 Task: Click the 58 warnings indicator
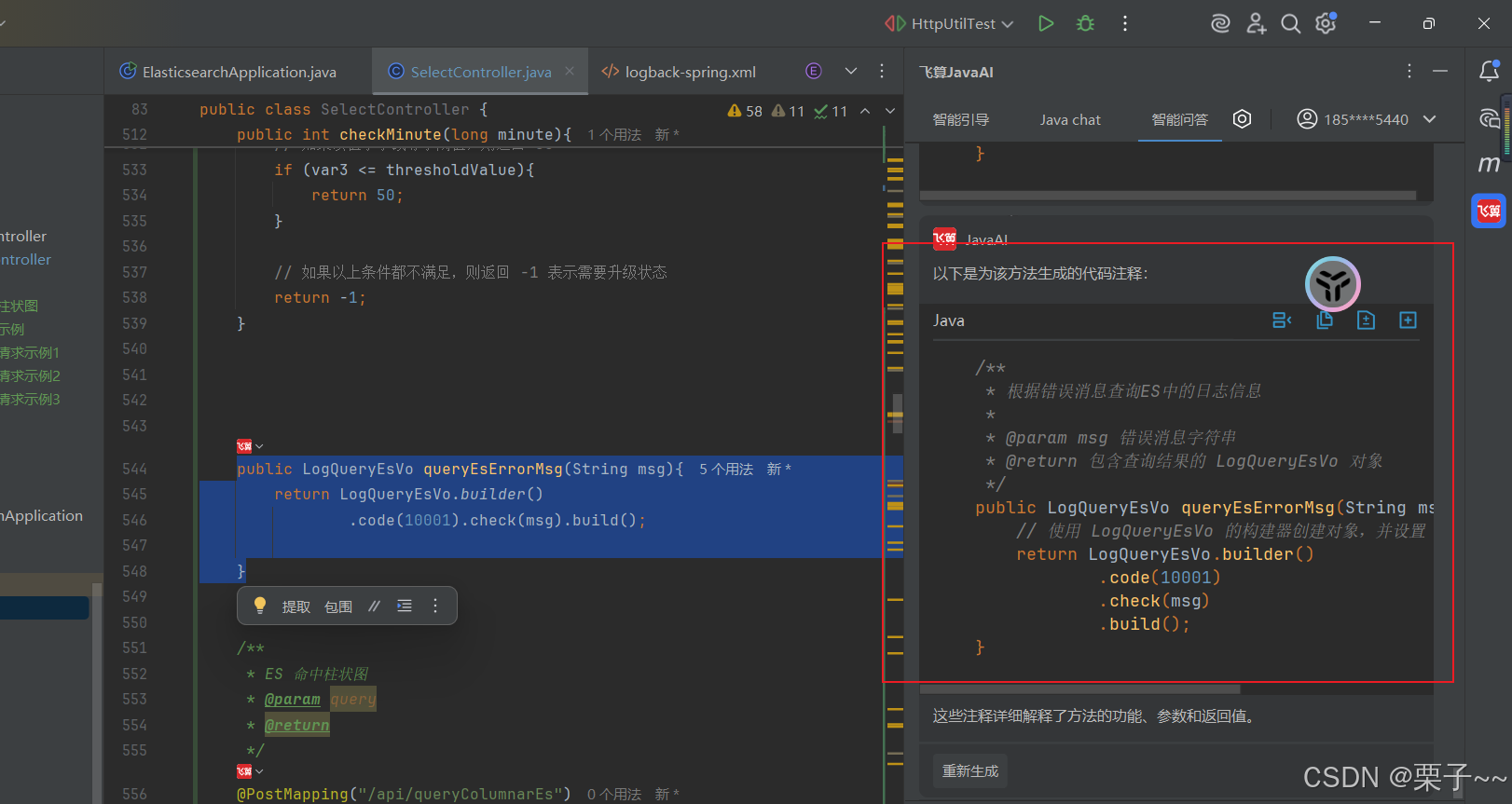(x=745, y=111)
